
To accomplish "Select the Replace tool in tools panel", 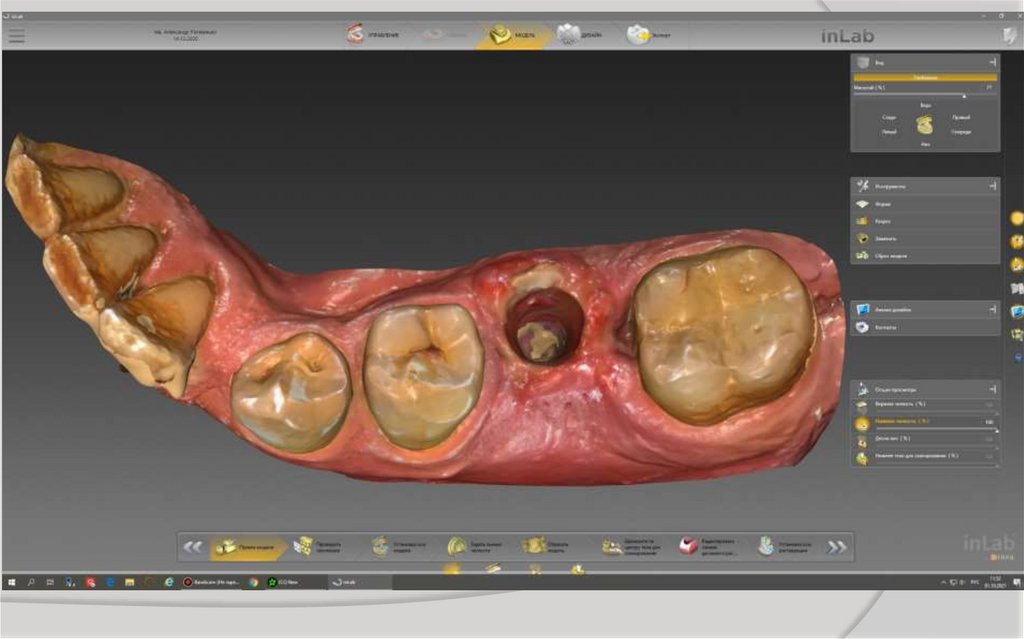I will (882, 238).
